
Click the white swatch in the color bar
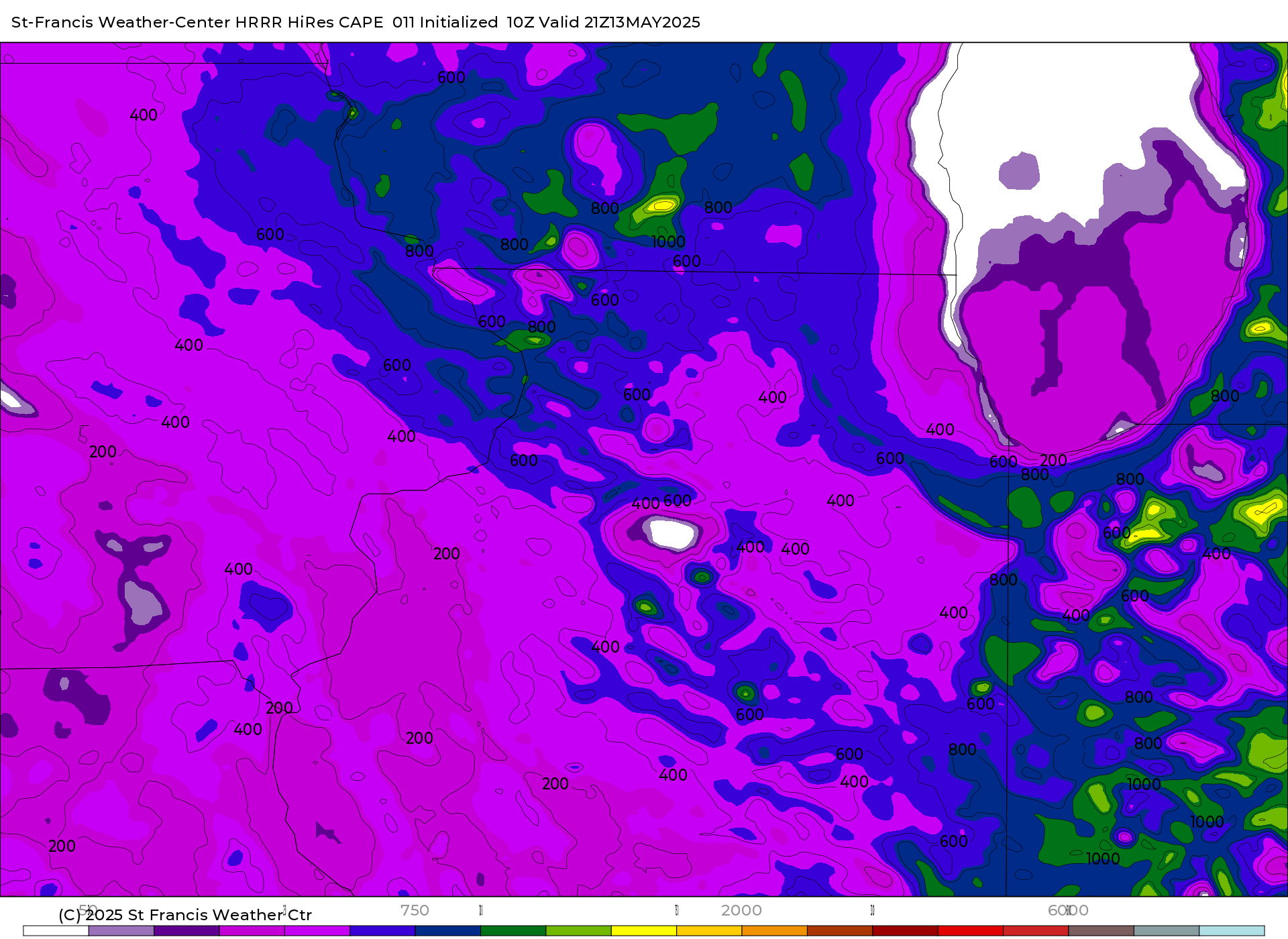(x=56, y=931)
